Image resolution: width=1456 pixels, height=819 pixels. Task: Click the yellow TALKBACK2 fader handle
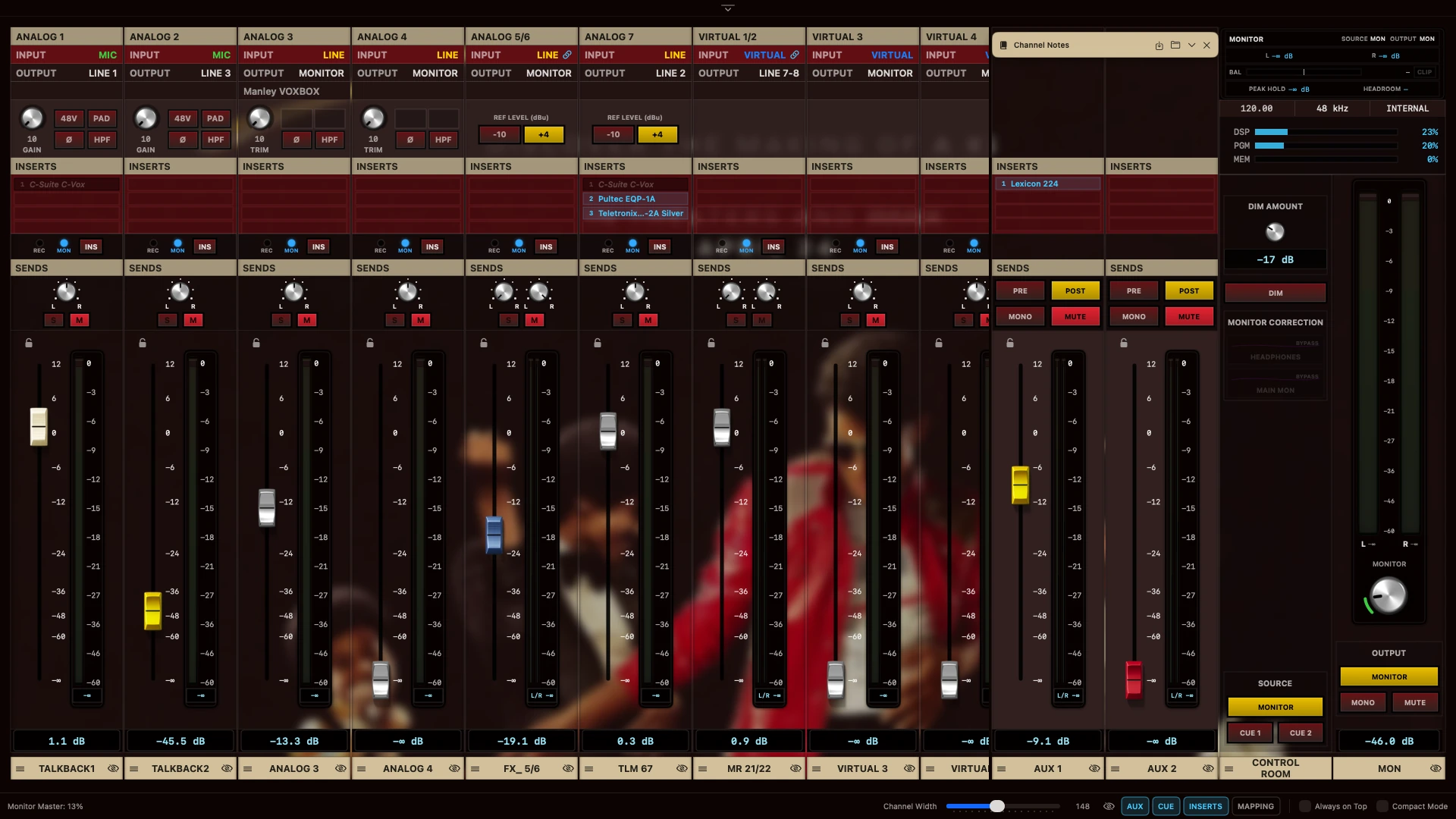152,610
